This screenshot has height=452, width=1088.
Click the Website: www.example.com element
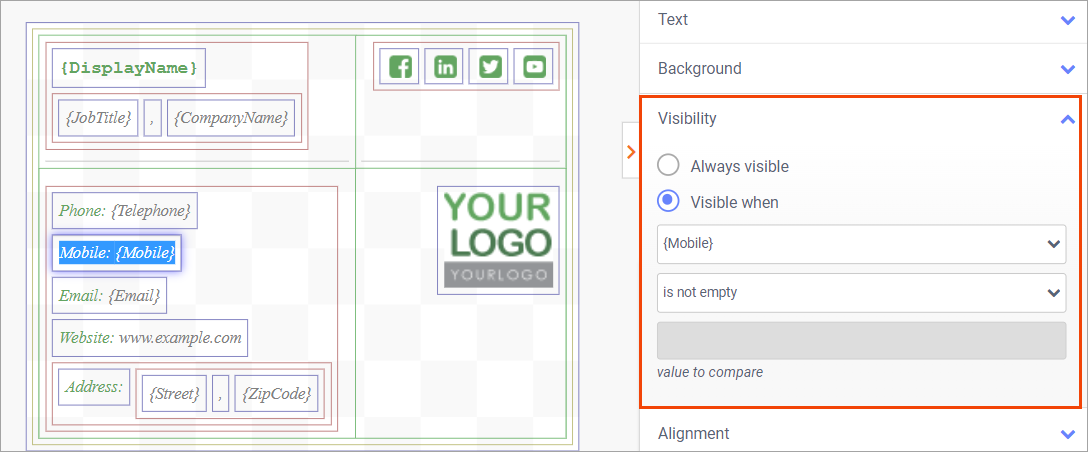coord(150,338)
